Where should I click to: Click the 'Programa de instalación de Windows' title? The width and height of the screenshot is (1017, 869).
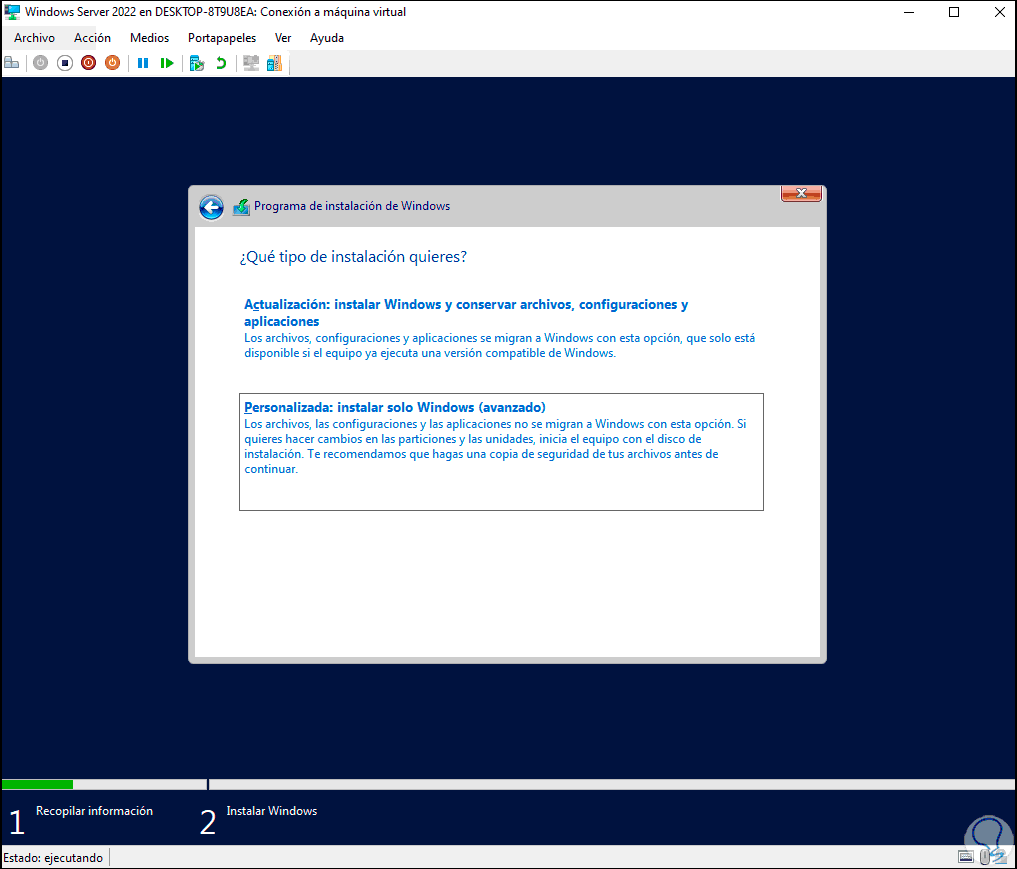352,206
